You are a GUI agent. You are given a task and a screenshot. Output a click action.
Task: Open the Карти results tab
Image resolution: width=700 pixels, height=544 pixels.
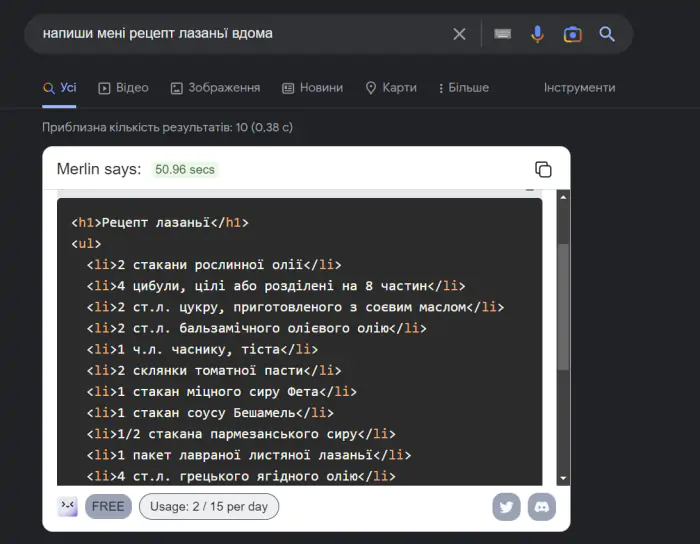(391, 88)
